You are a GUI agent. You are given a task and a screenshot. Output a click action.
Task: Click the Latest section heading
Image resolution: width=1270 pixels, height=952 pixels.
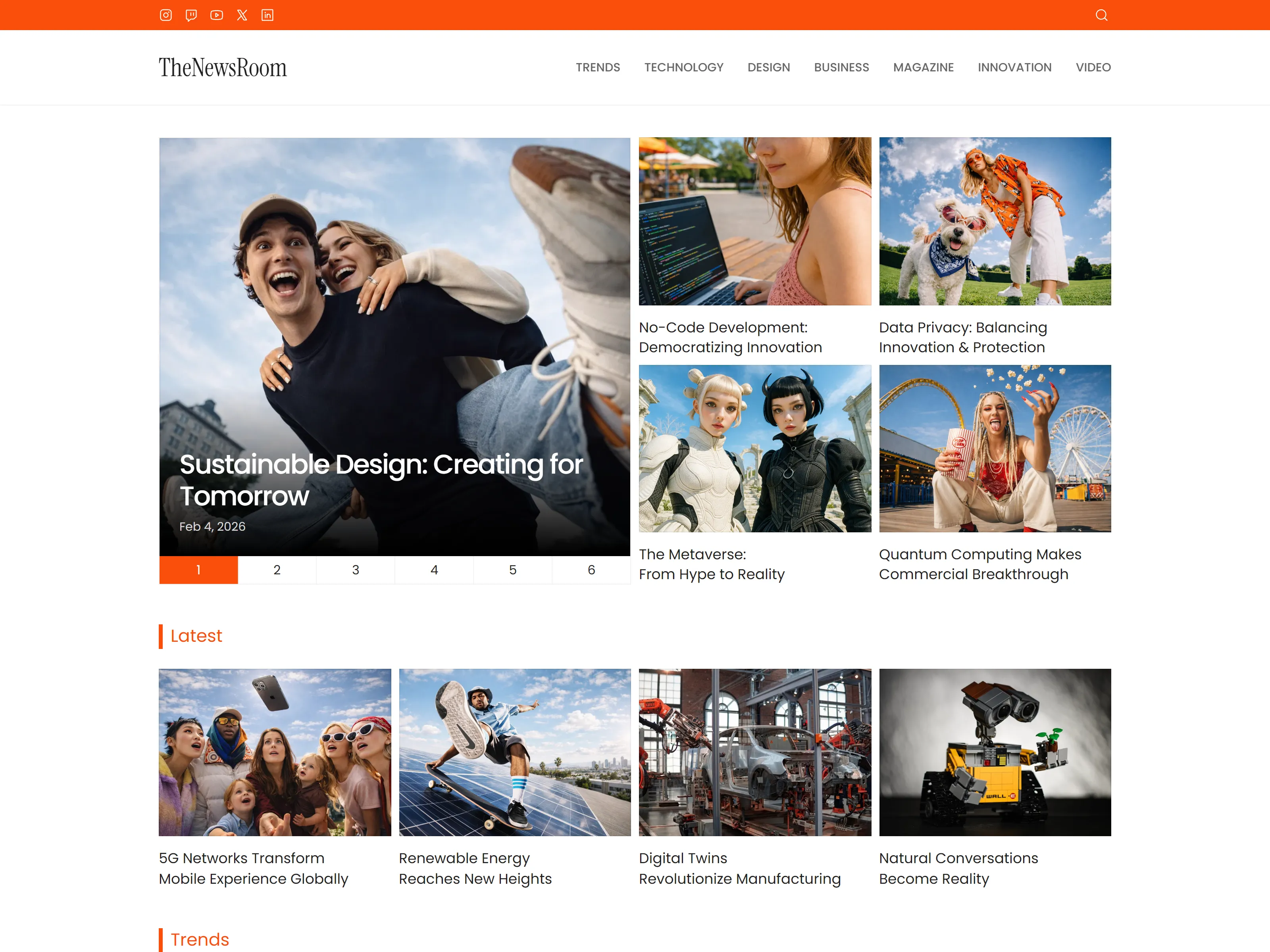tap(196, 636)
